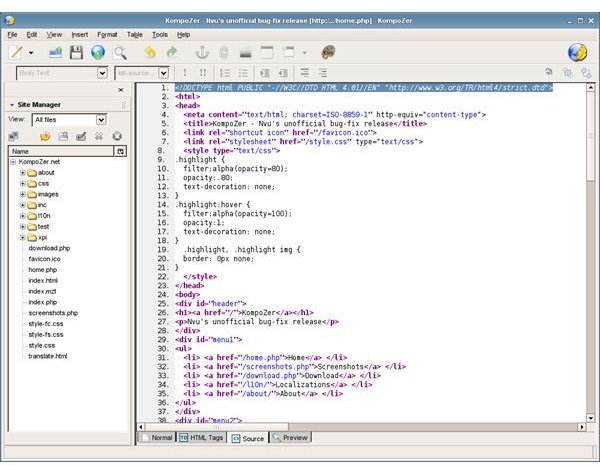Open the Form icon dropdown arrow

(x=305, y=52)
